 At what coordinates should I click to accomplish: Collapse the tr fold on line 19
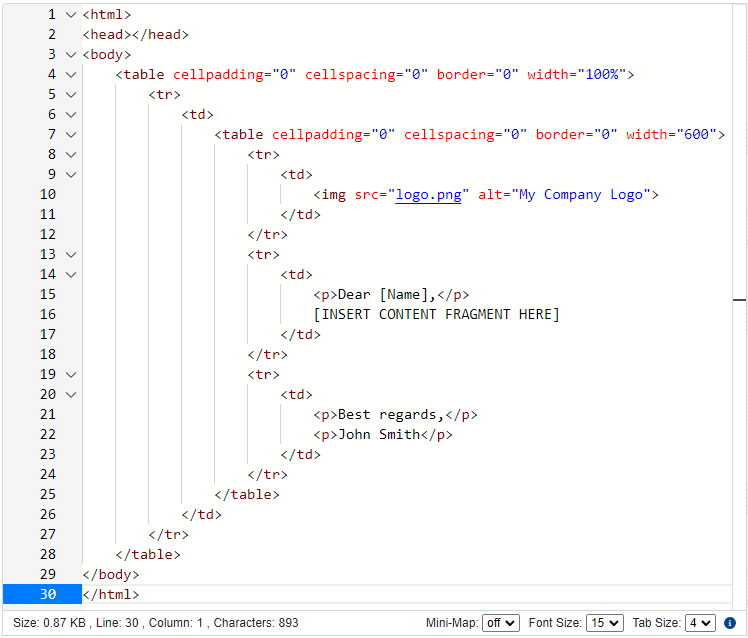[x=71, y=375]
